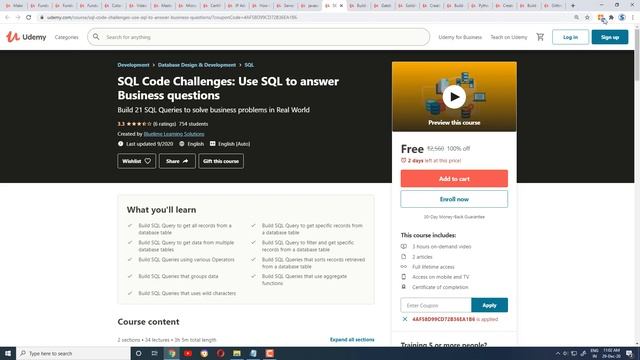Focus the Enter Coupon field
The width and height of the screenshot is (640, 360).
[x=436, y=305]
